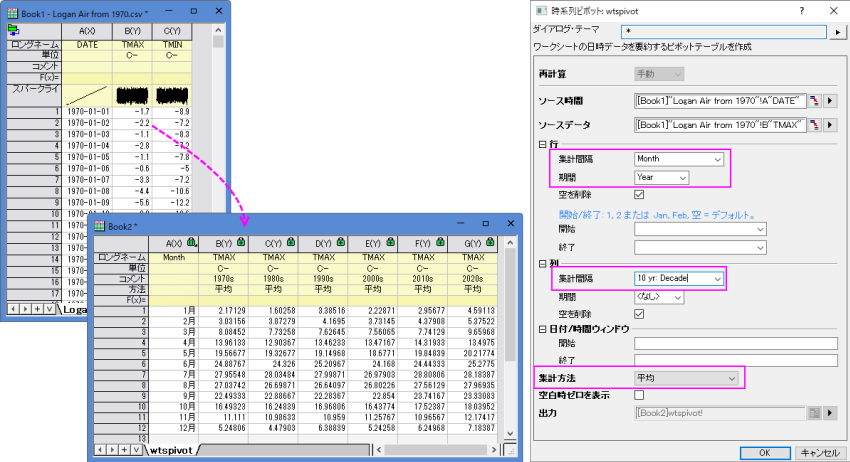Select wtspivot sheet tab in Book2
Screen dimensions: 850x462
coord(171,450)
